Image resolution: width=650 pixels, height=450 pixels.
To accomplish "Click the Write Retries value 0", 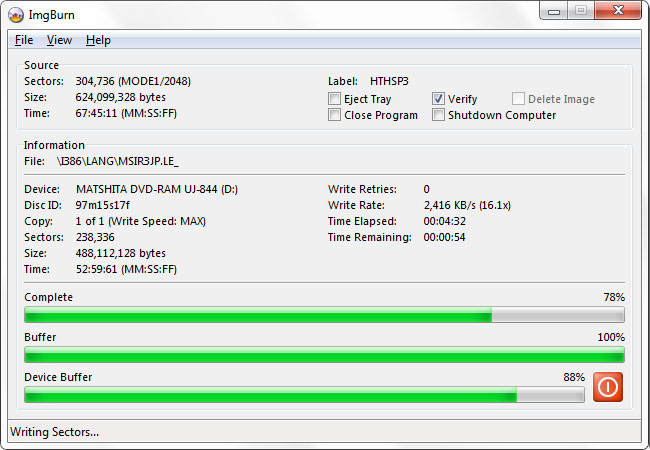I will (x=427, y=189).
